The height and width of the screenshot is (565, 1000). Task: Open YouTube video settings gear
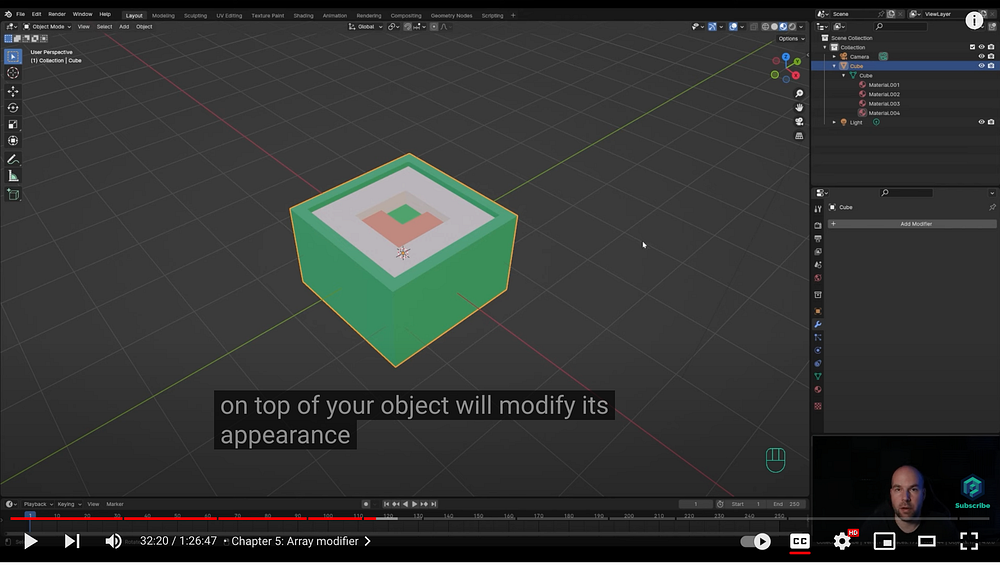pyautogui.click(x=842, y=541)
